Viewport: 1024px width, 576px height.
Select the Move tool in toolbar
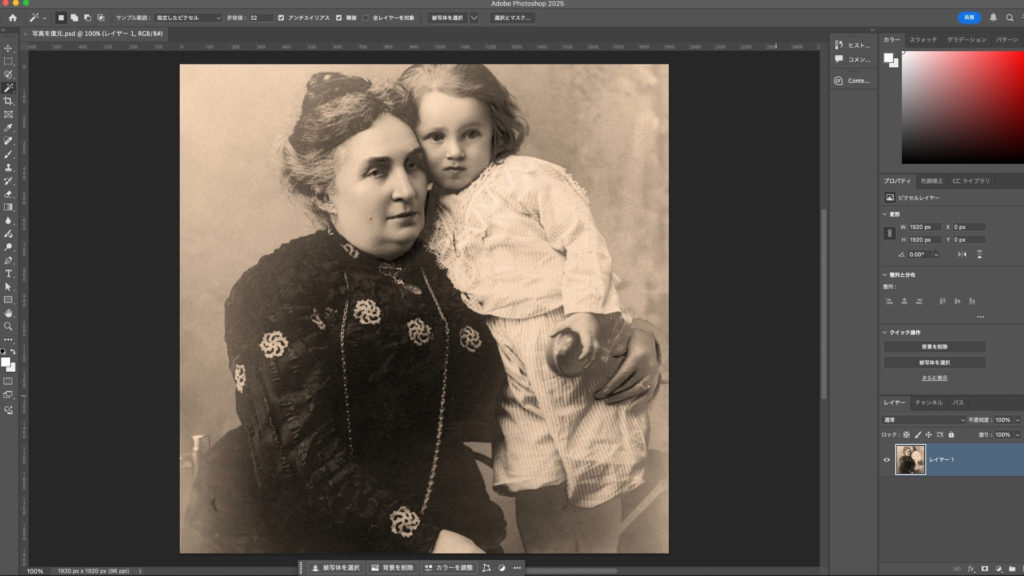coord(8,48)
